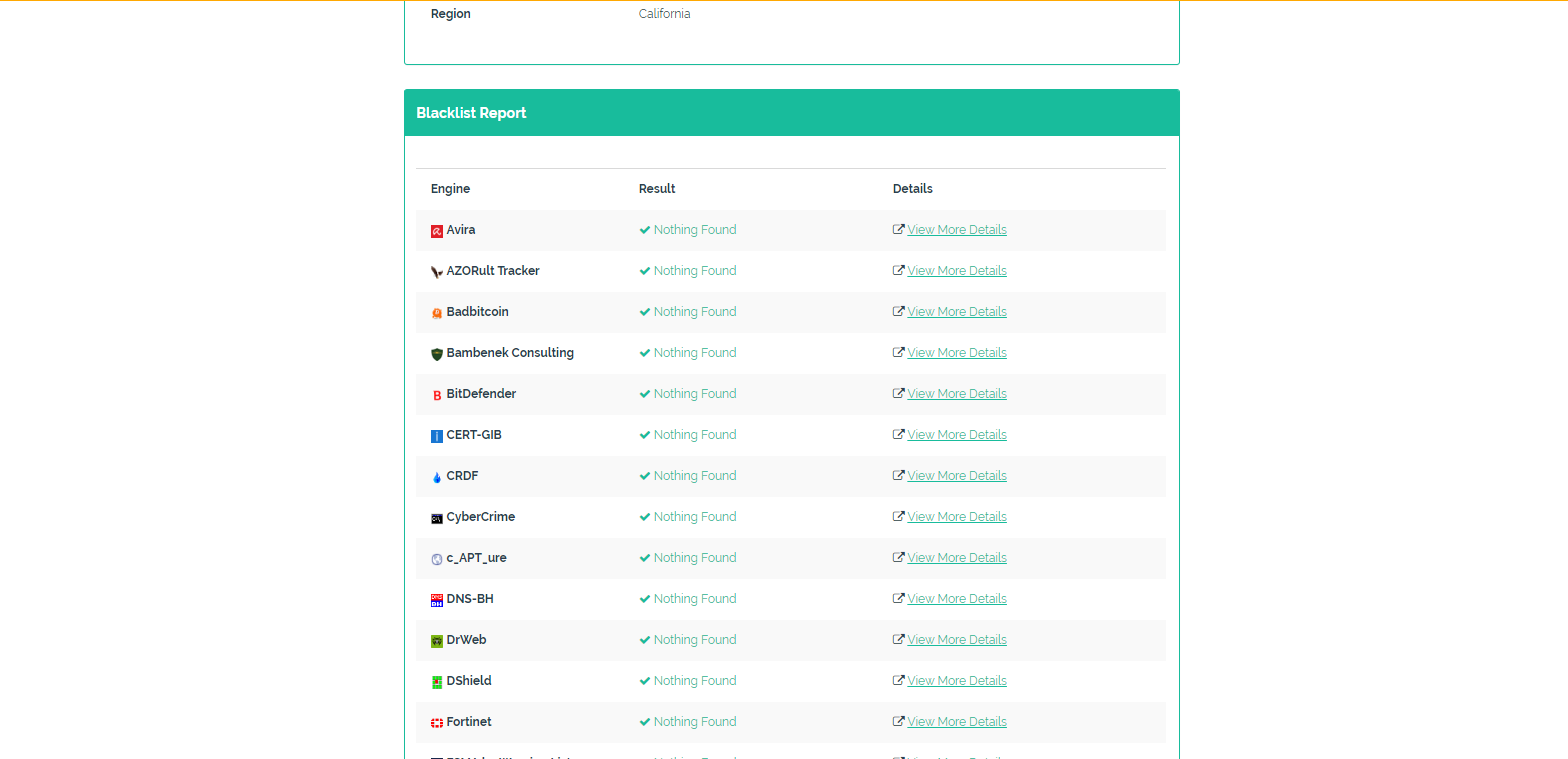Screen dimensions: 1568x759
Task: Select the CERT-GIB blue icon
Action: [437, 436]
